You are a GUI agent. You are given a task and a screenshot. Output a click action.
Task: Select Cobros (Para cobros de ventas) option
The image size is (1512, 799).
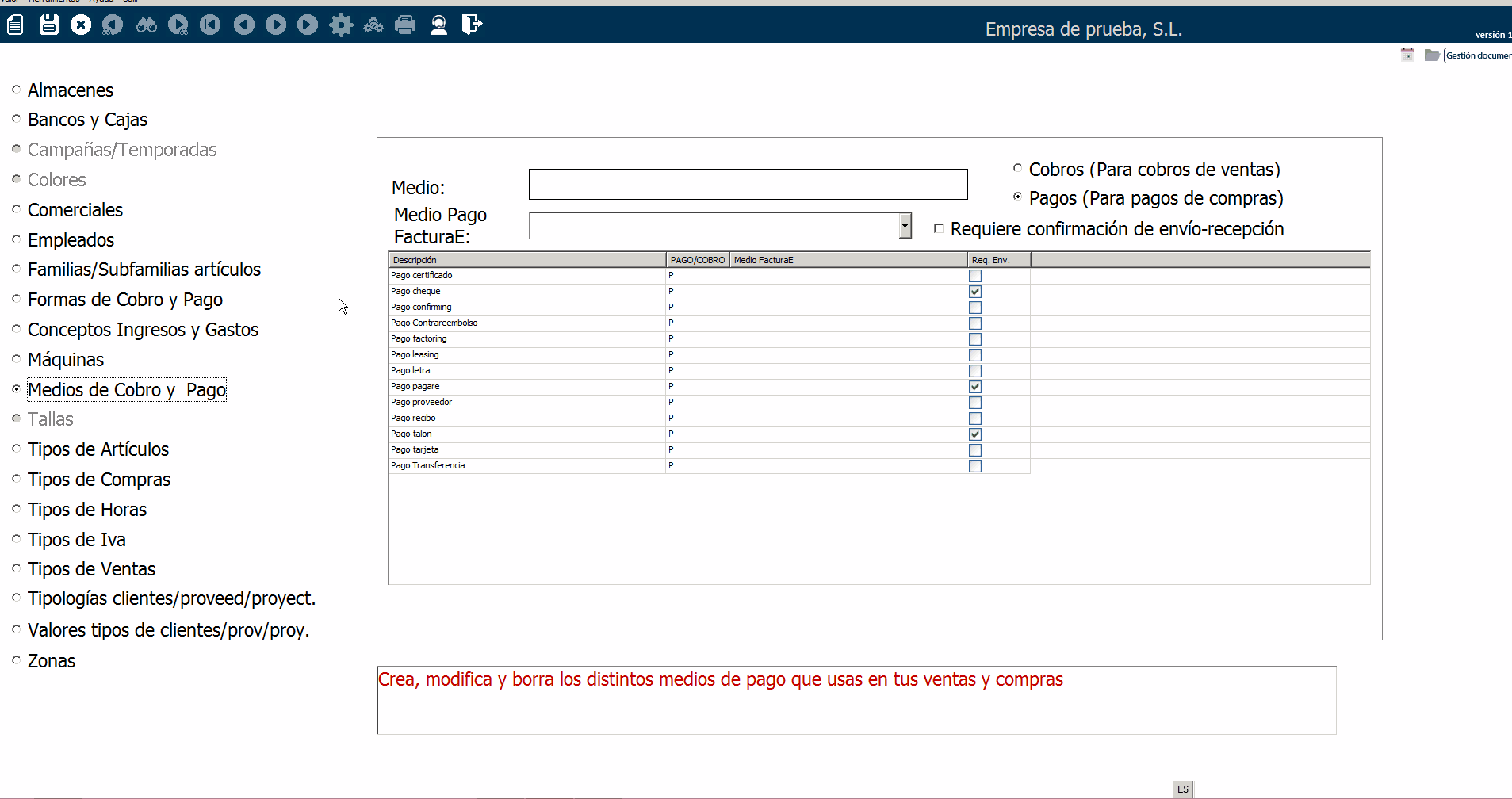tap(1018, 168)
